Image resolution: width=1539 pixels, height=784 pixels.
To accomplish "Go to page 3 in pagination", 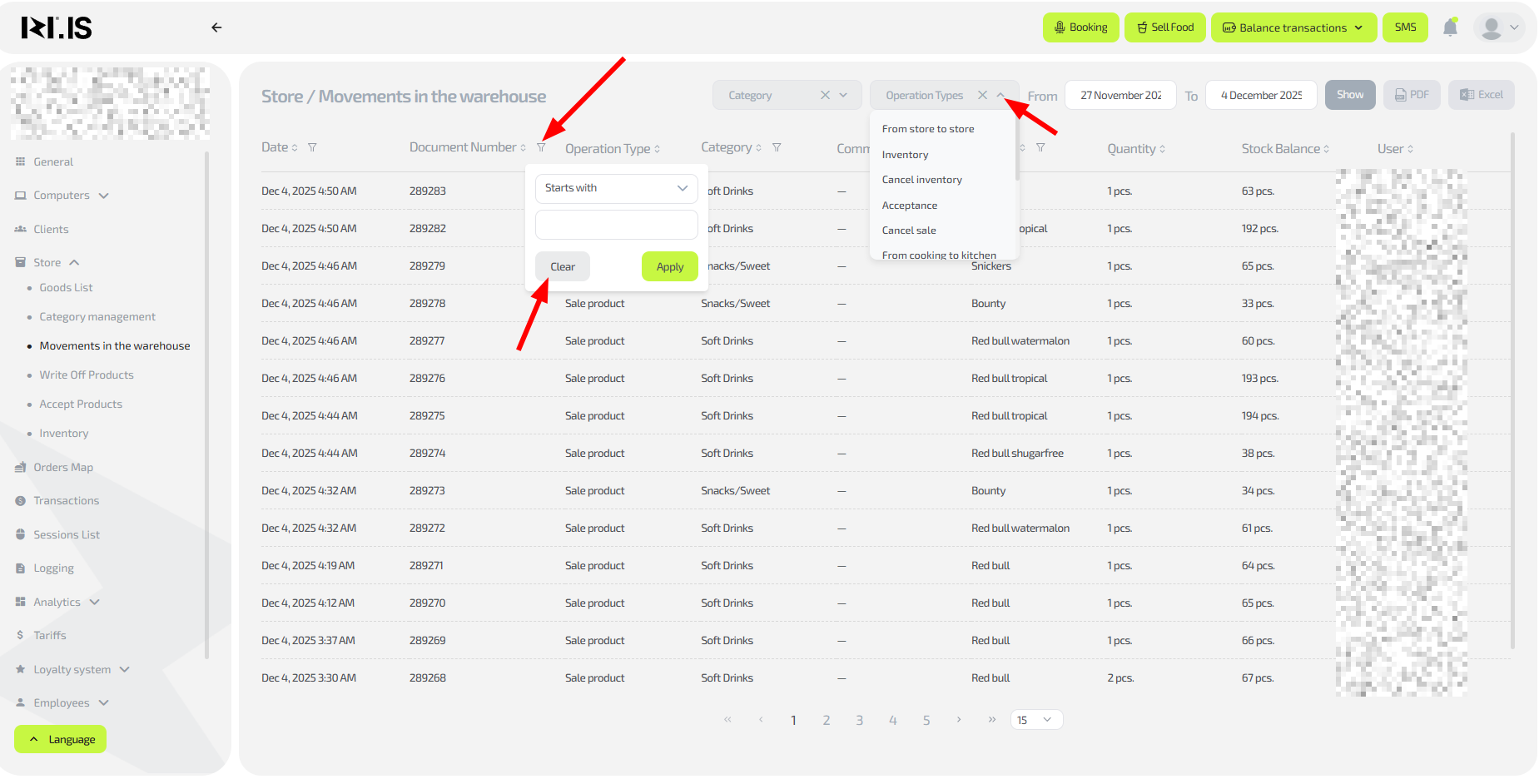I will coord(859,721).
